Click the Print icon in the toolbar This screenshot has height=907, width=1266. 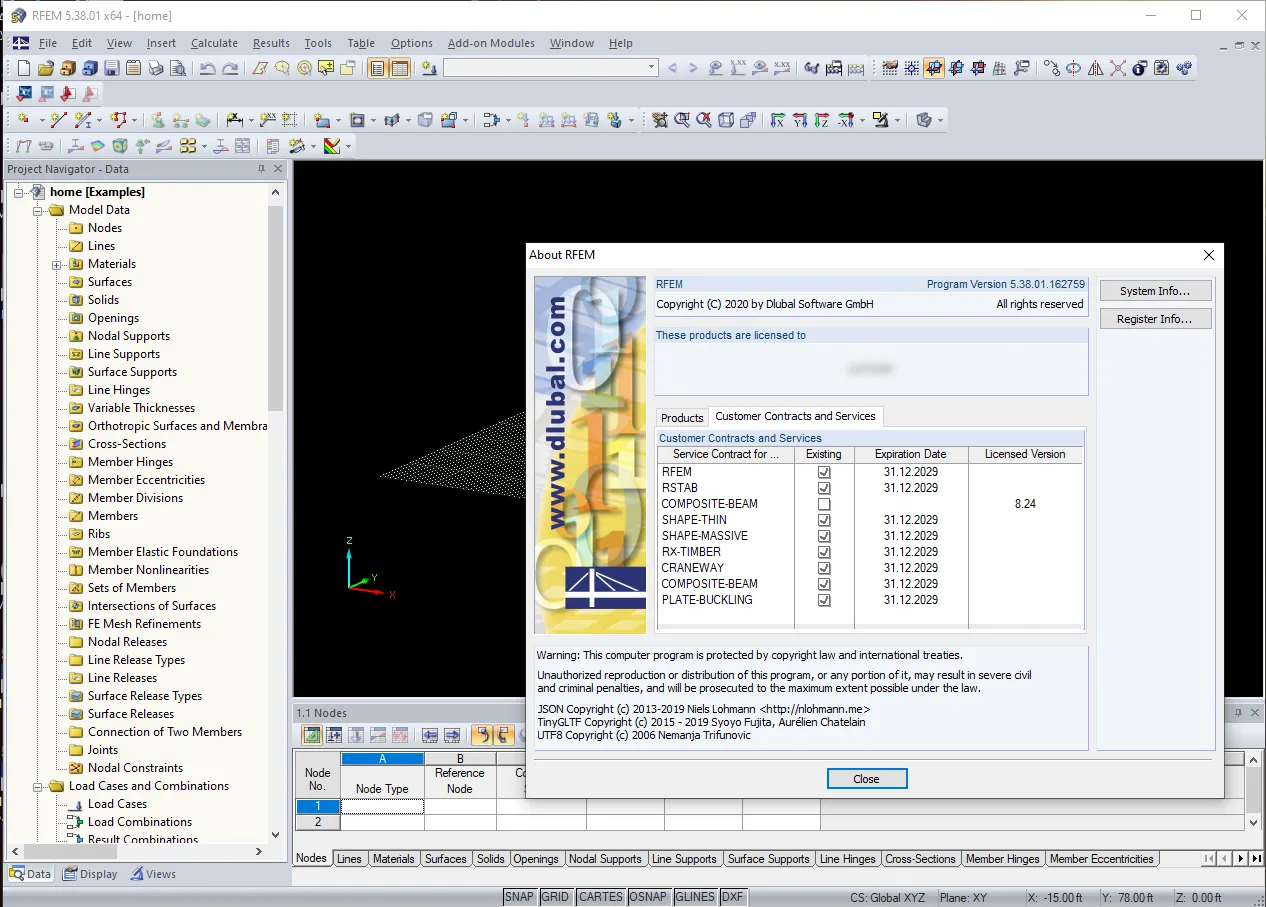tap(156, 68)
